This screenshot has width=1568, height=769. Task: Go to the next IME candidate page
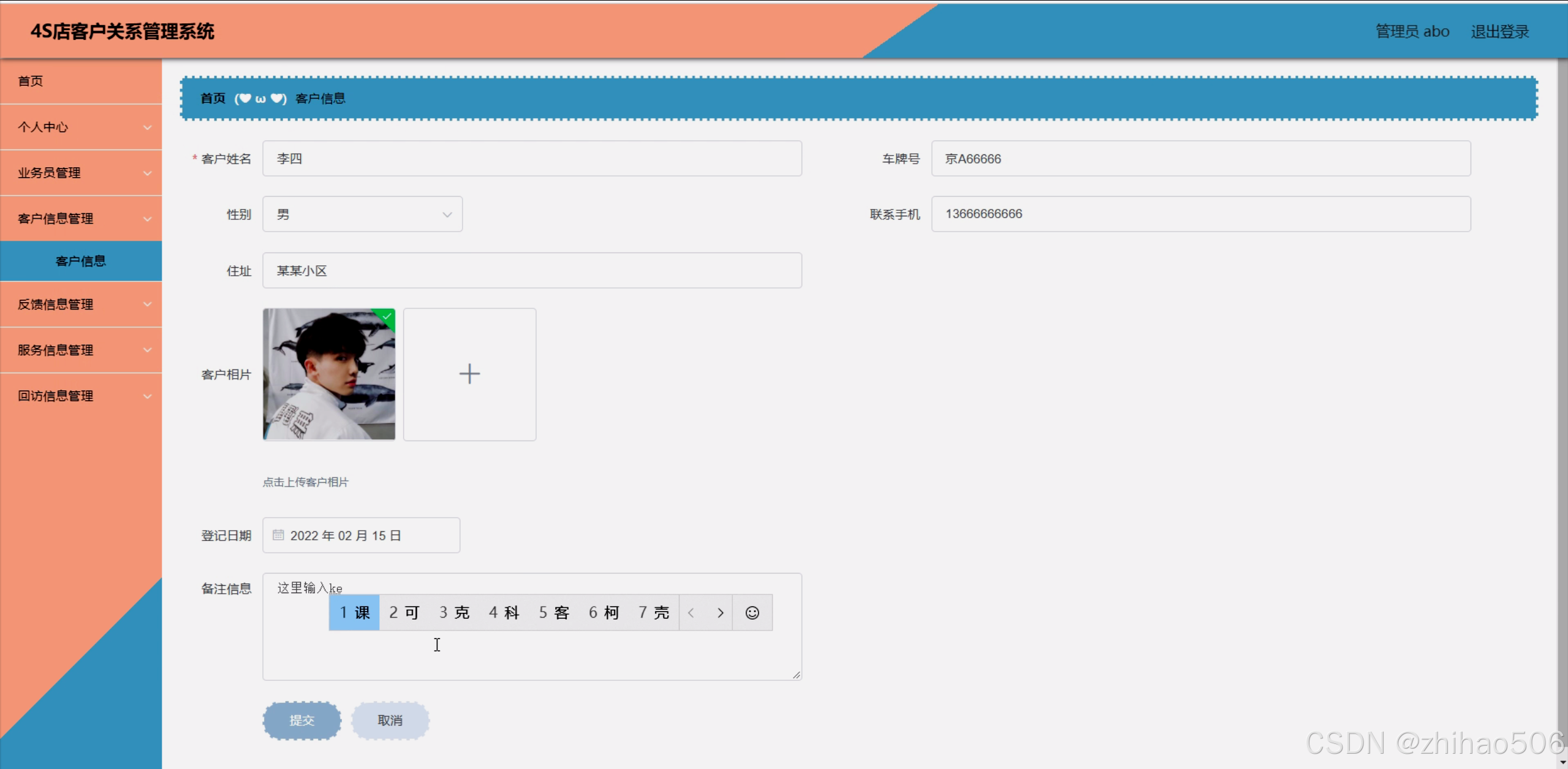[720, 613]
